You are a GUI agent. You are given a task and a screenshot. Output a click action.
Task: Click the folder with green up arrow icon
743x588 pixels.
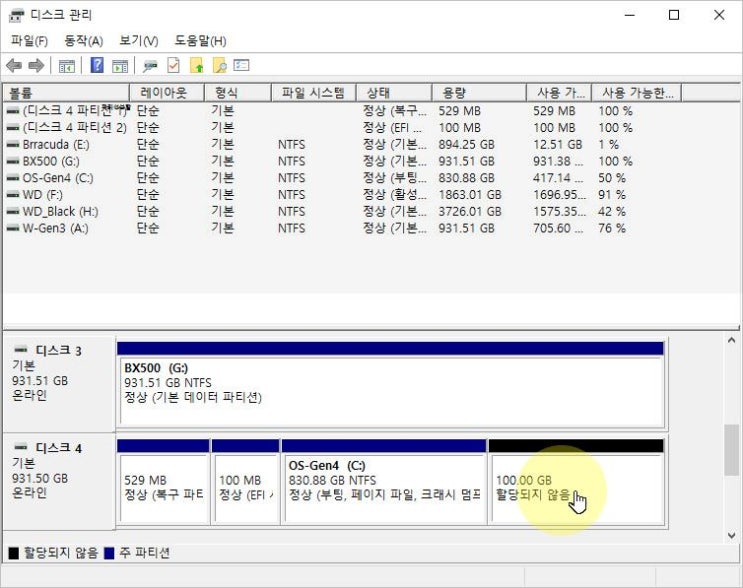197,65
